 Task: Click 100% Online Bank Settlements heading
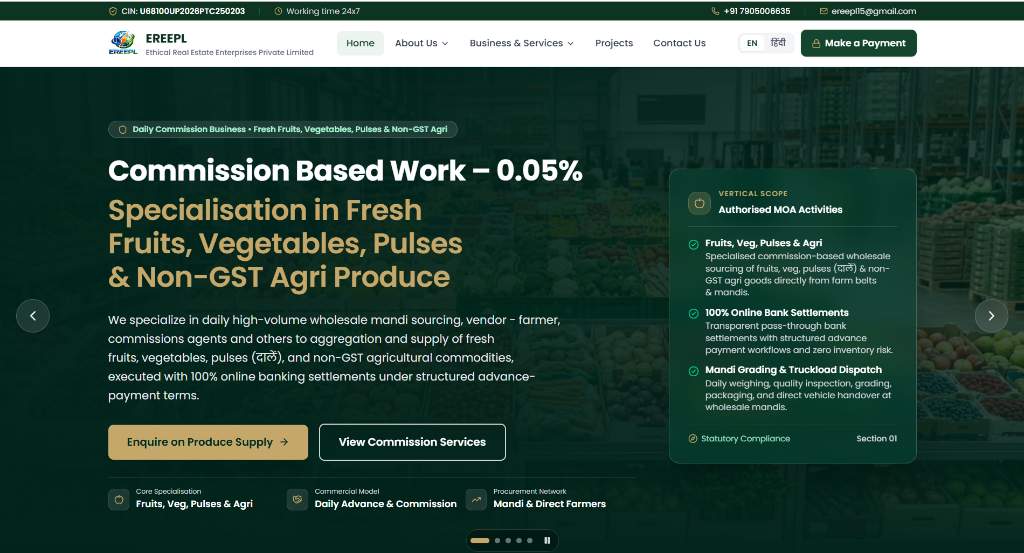click(x=776, y=313)
